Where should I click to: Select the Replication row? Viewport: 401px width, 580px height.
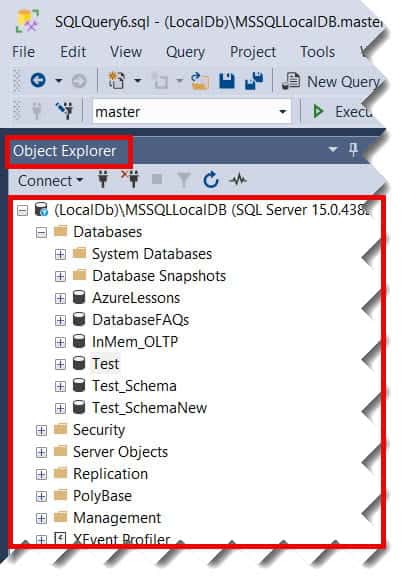click(110, 474)
